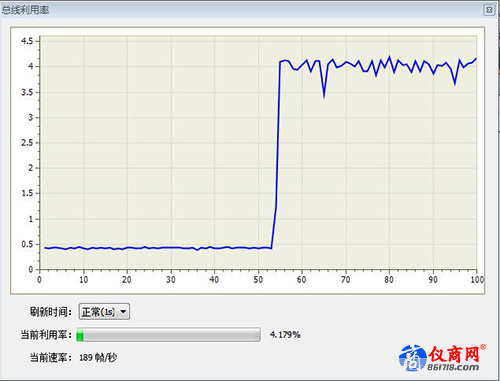500x381 pixels.
Task: Open the 861718.com watermark link
Action: 453,367
